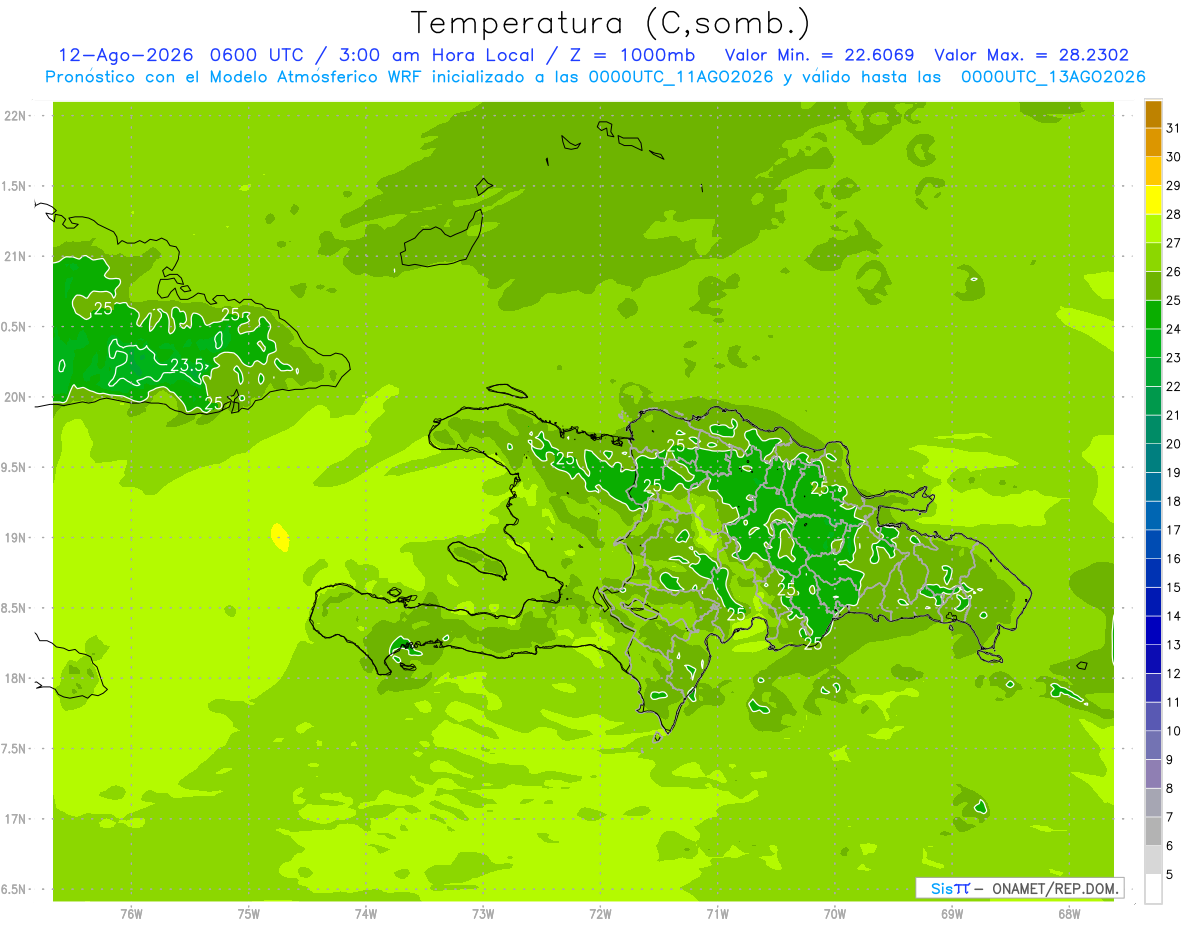Click the color bar segment between 24 and 25
Image resolution: width=1200 pixels, height=927 pixels.
[1153, 315]
